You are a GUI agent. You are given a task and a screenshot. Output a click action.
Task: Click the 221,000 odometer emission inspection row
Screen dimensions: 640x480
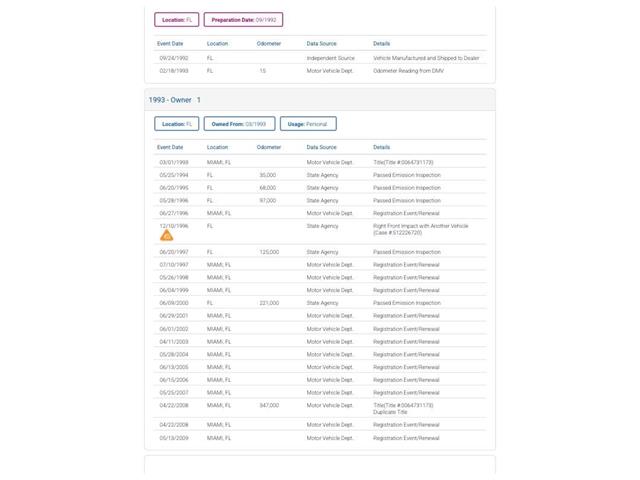tap(320, 303)
